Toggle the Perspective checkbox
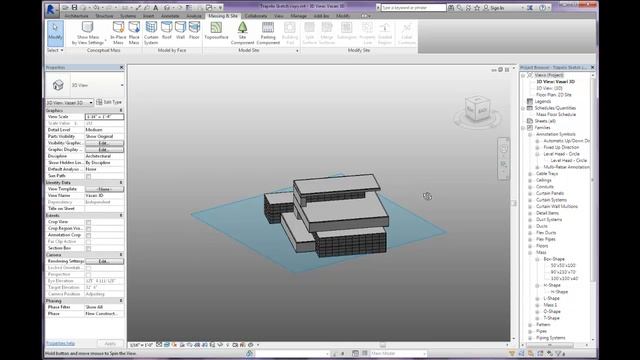The height and width of the screenshot is (360, 640). pos(88,274)
